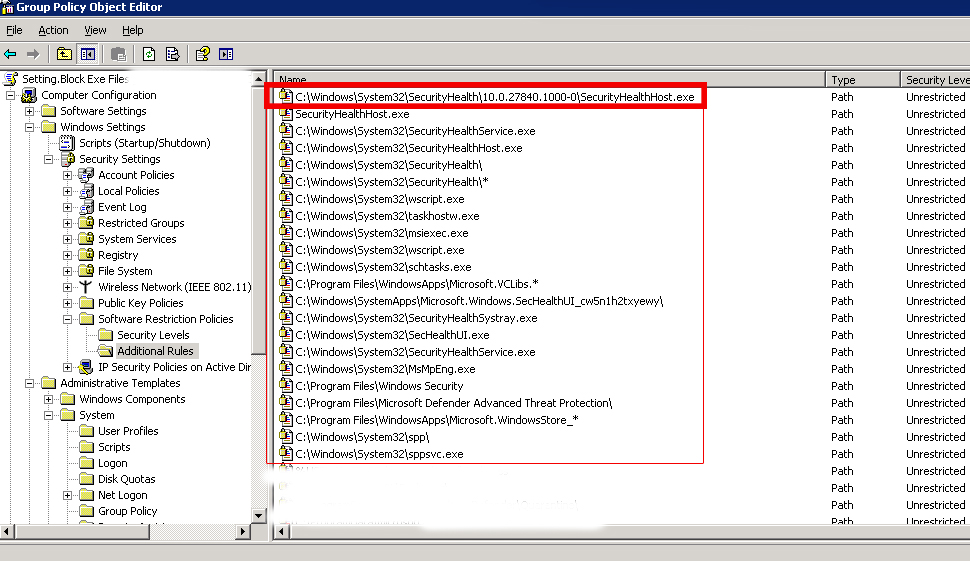Open Help via question mark icon
The image size is (970, 561).
[202, 54]
